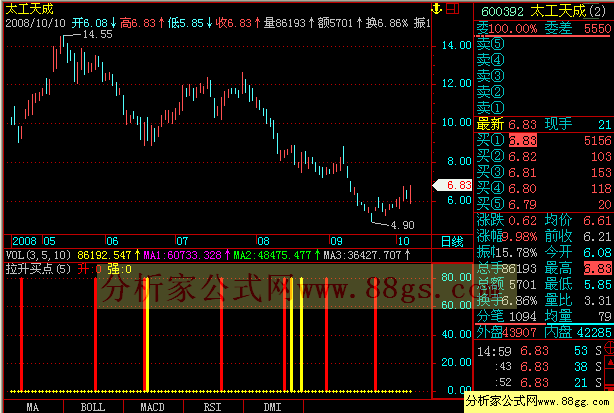This screenshot has height=413, width=614.
Task: Click the 涨跌 0.62 change value
Action: click(x=506, y=221)
